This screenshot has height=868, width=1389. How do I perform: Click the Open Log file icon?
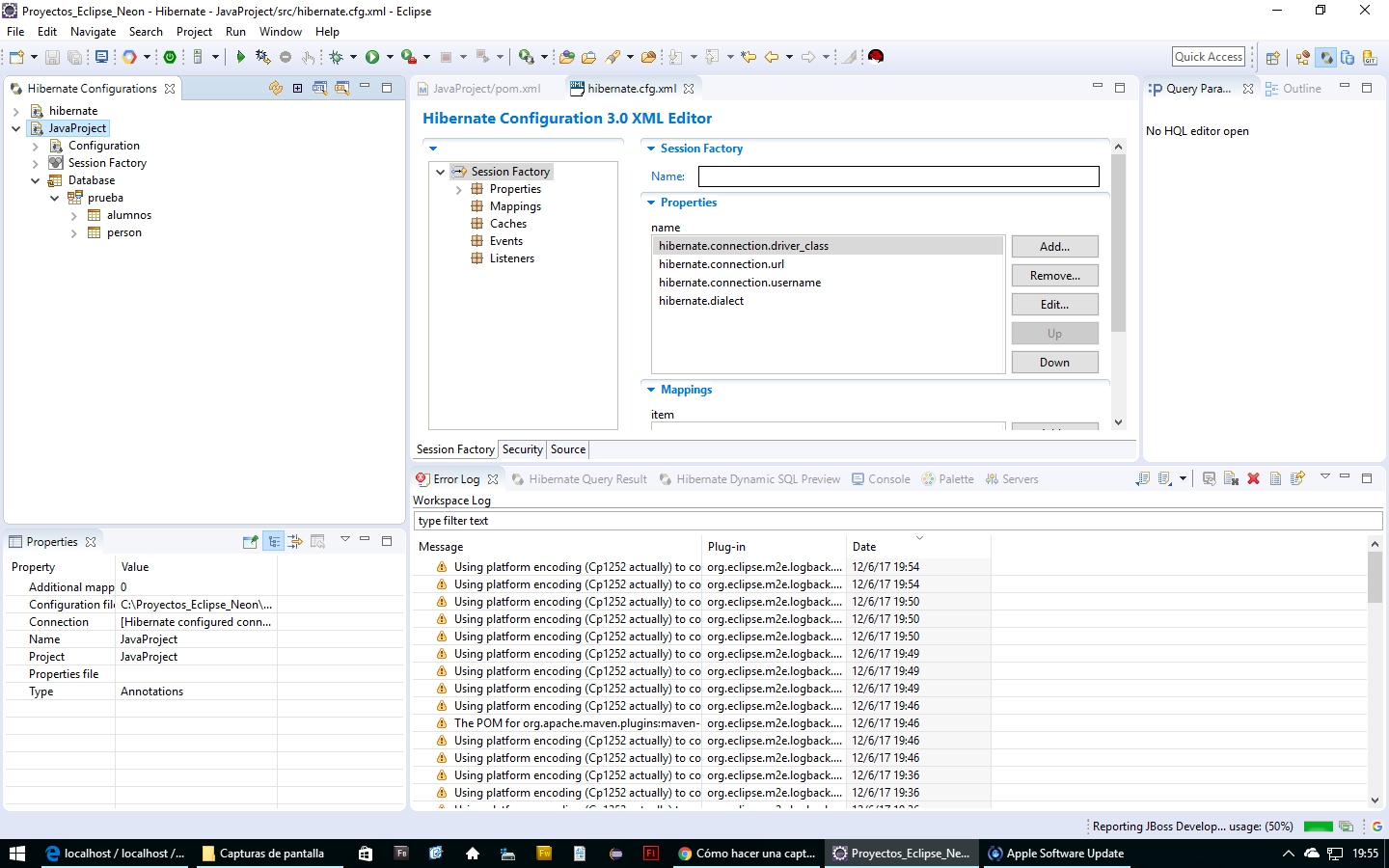coord(1275,478)
